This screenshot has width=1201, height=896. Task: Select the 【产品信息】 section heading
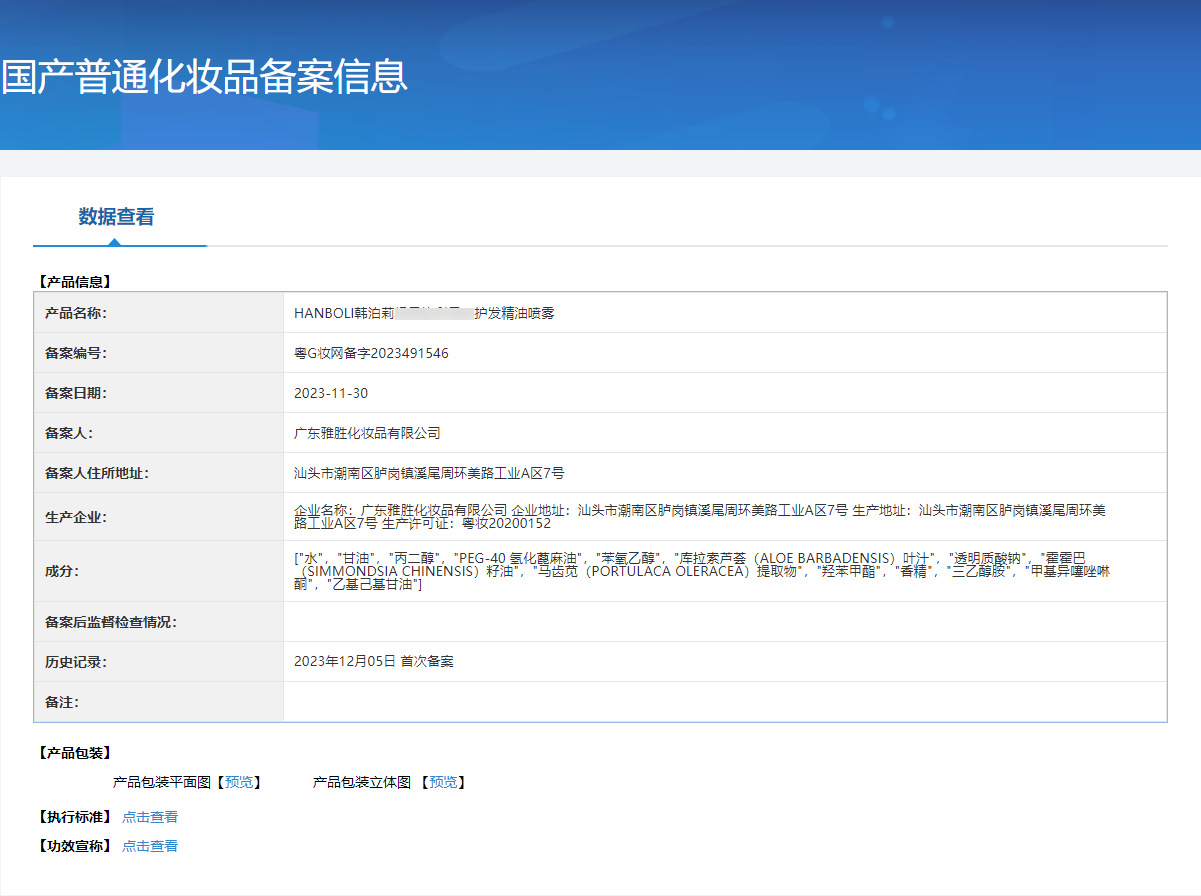(74, 282)
